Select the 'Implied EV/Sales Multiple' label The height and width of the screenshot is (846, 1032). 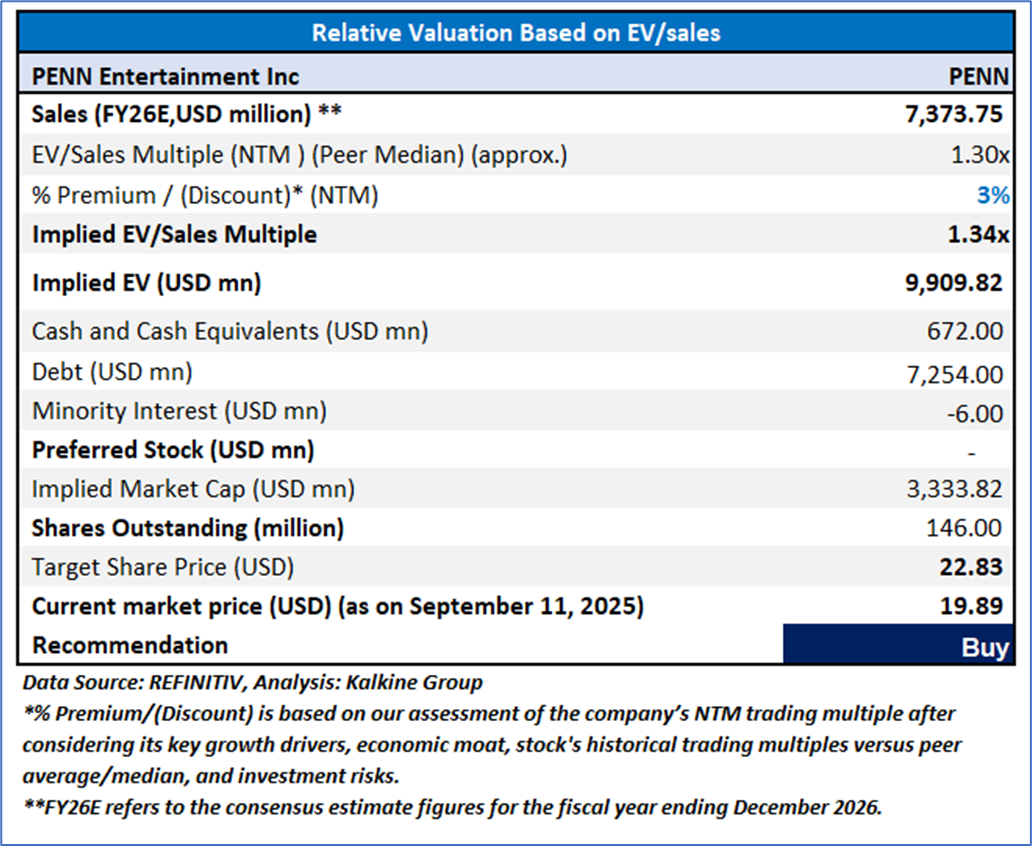click(174, 235)
